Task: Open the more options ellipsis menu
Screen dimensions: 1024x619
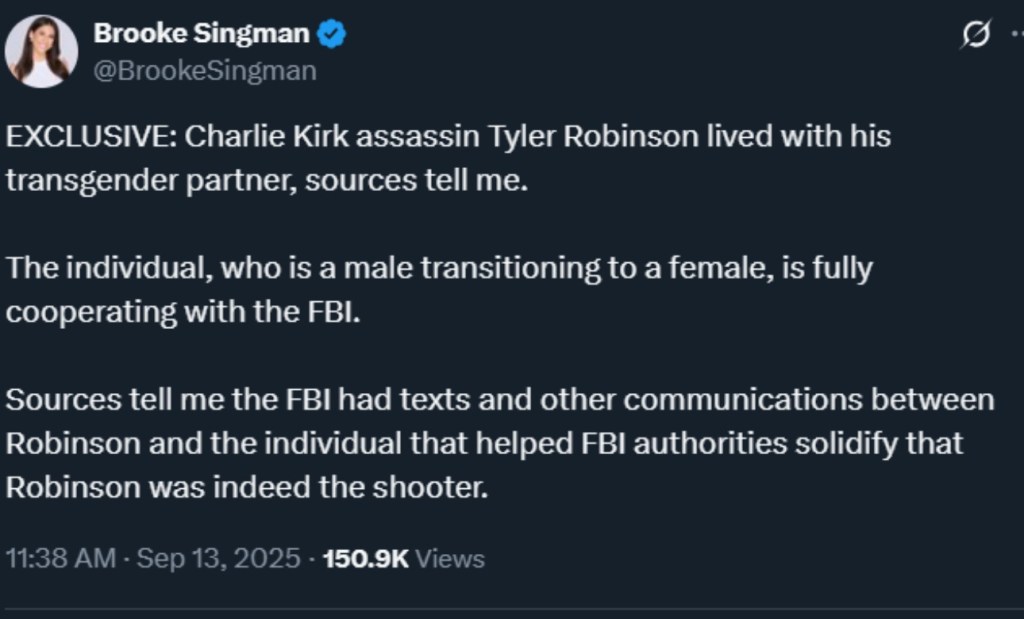Action: tap(1015, 34)
